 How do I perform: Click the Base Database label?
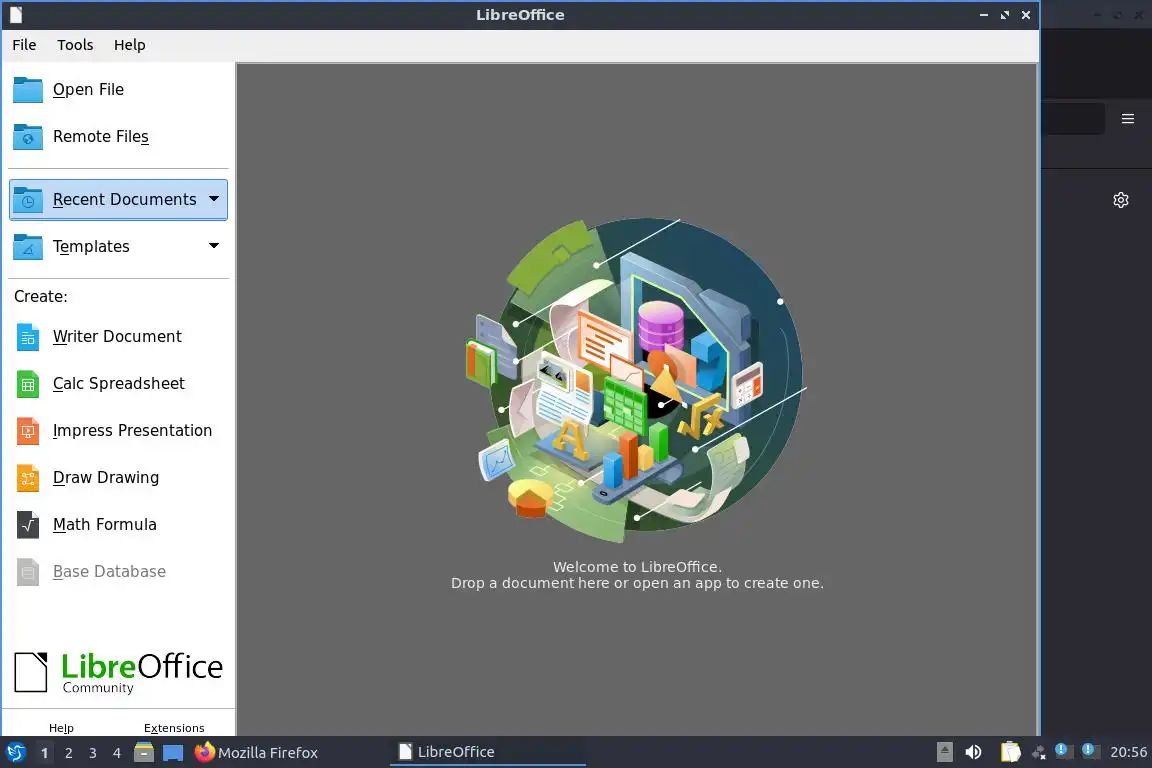tap(109, 572)
